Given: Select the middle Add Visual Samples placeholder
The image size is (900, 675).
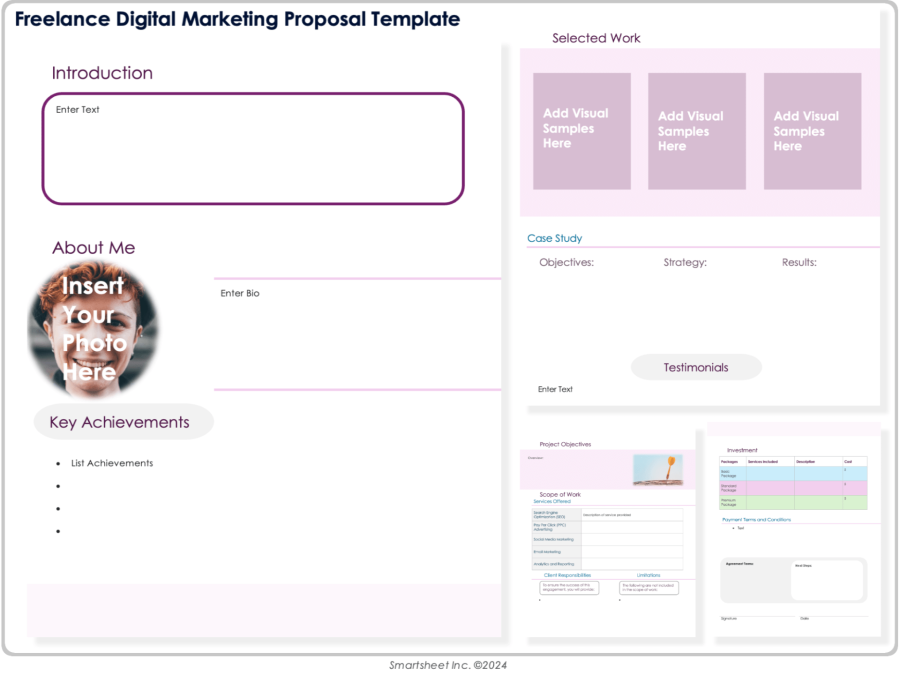Looking at the screenshot, I should (696, 130).
